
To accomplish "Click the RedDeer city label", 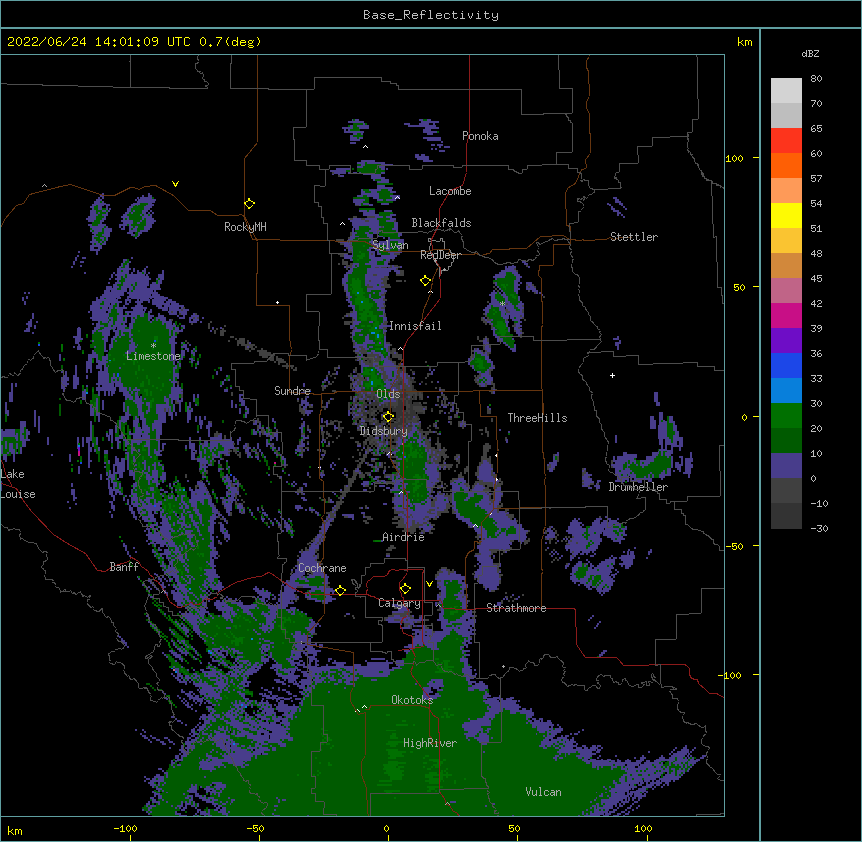I will (x=440, y=255).
